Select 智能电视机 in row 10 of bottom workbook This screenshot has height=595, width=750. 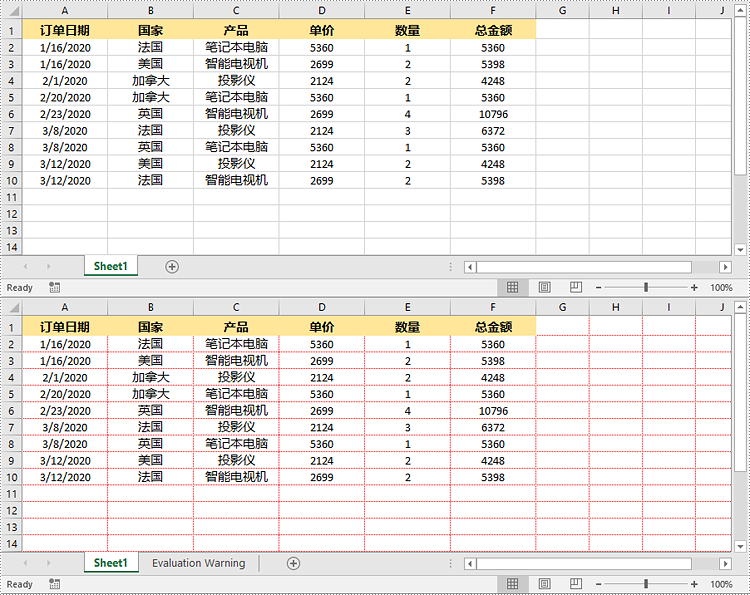click(236, 477)
